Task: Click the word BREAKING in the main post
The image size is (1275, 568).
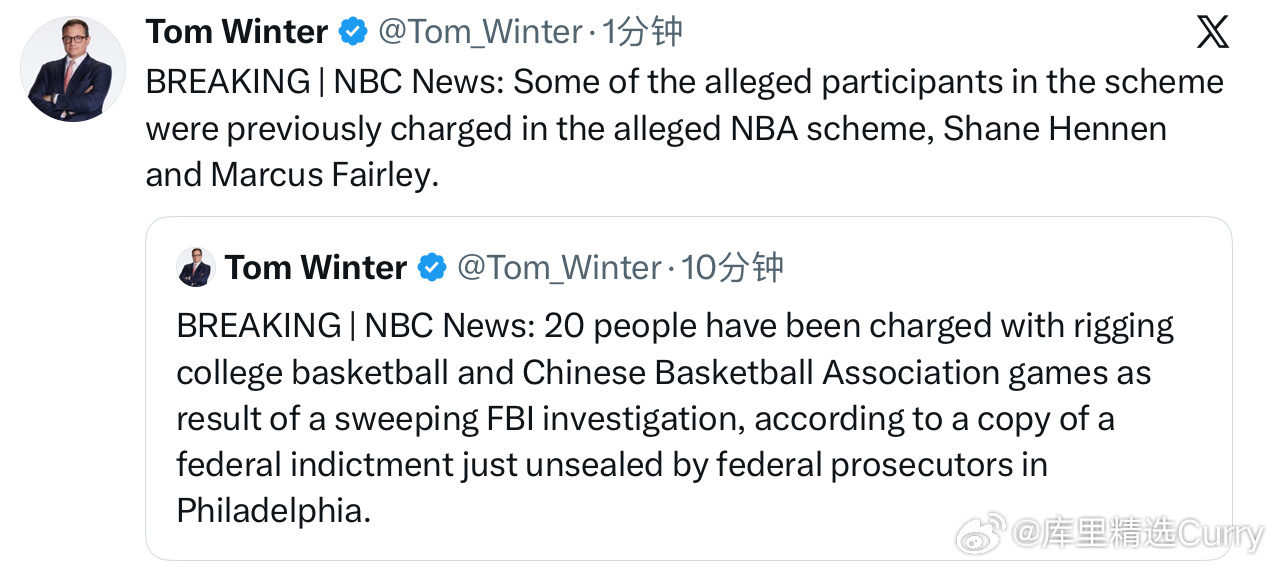Action: [228, 82]
